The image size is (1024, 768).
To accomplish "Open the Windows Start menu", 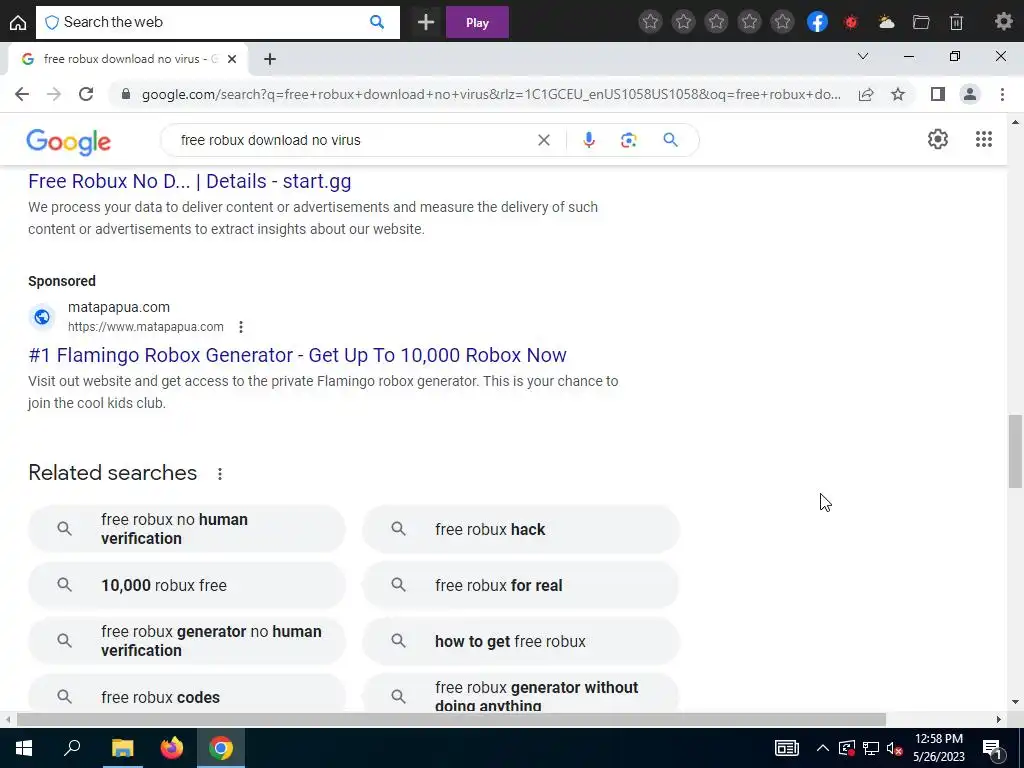I will click(x=24, y=748).
